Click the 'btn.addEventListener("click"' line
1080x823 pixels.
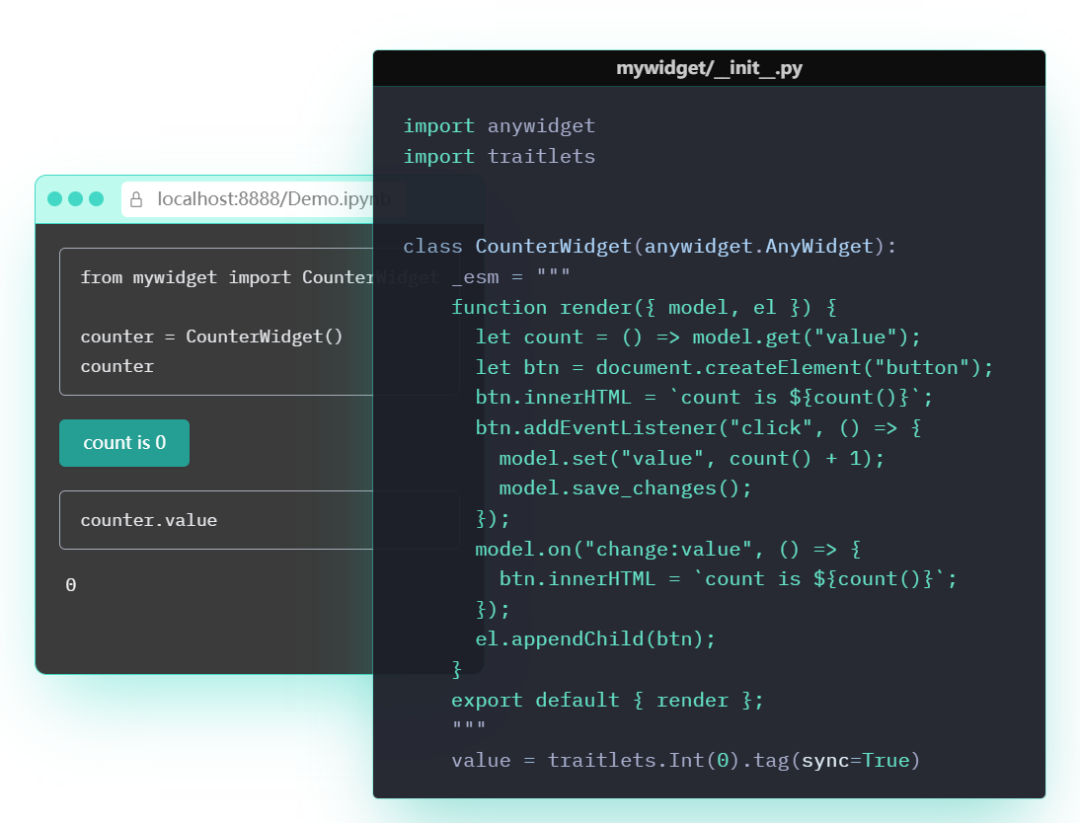[698, 428]
